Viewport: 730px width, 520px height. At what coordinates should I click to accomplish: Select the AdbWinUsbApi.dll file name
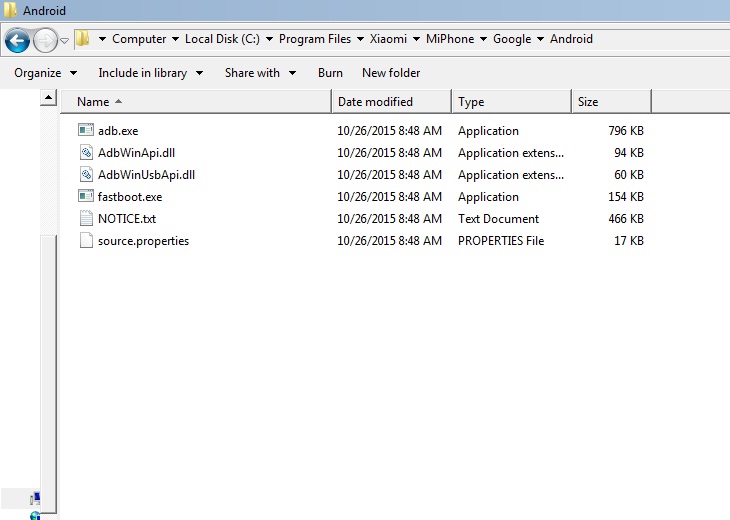click(x=146, y=175)
